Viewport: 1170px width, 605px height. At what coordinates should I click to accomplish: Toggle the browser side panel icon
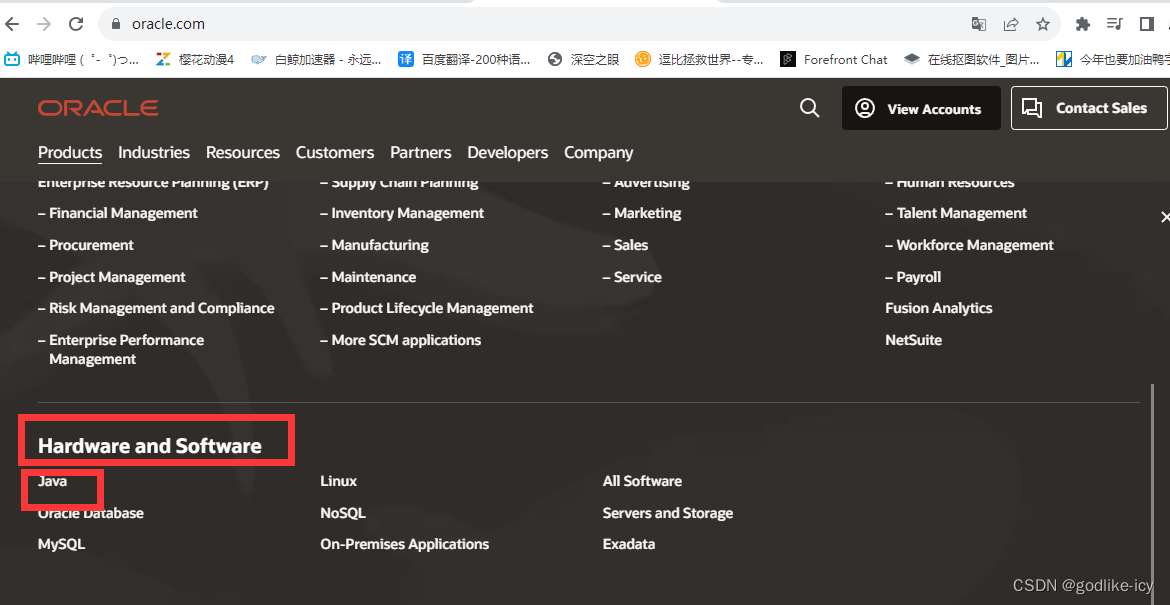click(x=1147, y=24)
